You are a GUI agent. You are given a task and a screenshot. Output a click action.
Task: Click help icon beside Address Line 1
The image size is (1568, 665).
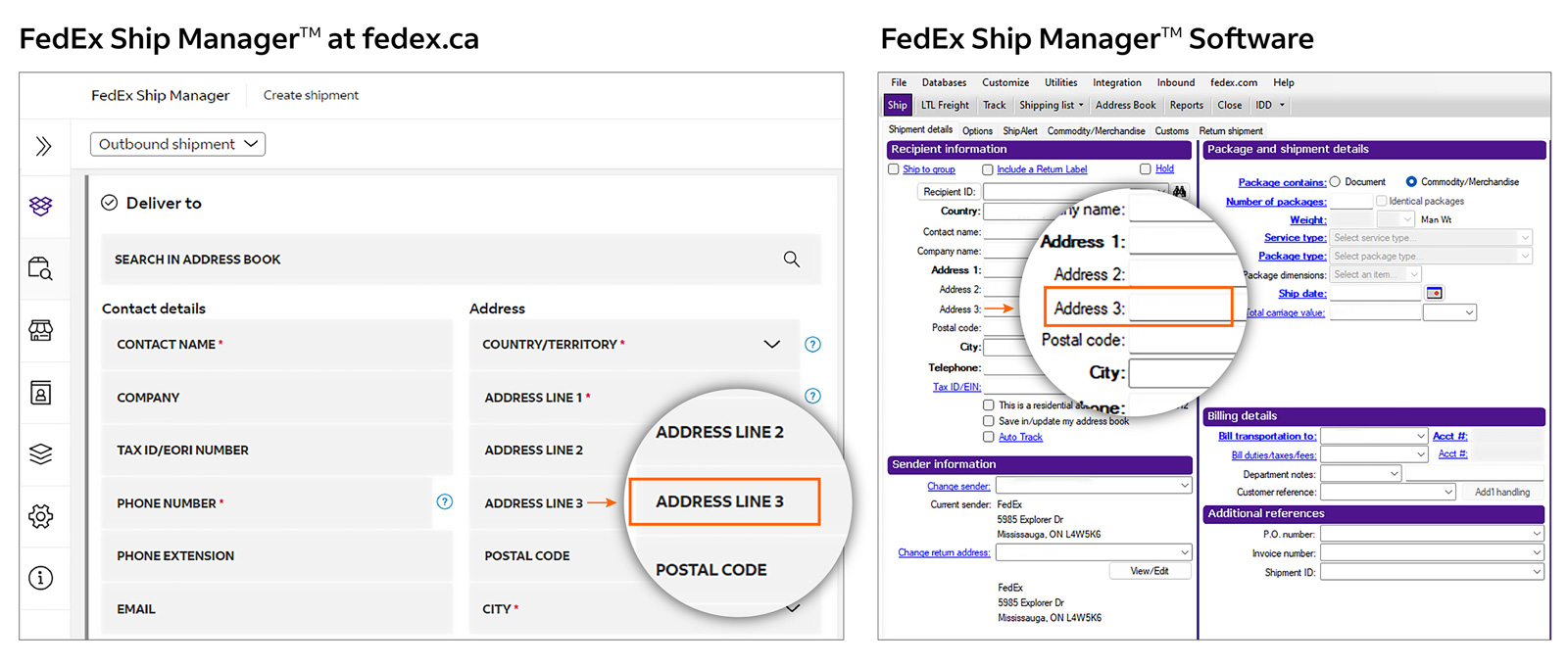point(812,397)
